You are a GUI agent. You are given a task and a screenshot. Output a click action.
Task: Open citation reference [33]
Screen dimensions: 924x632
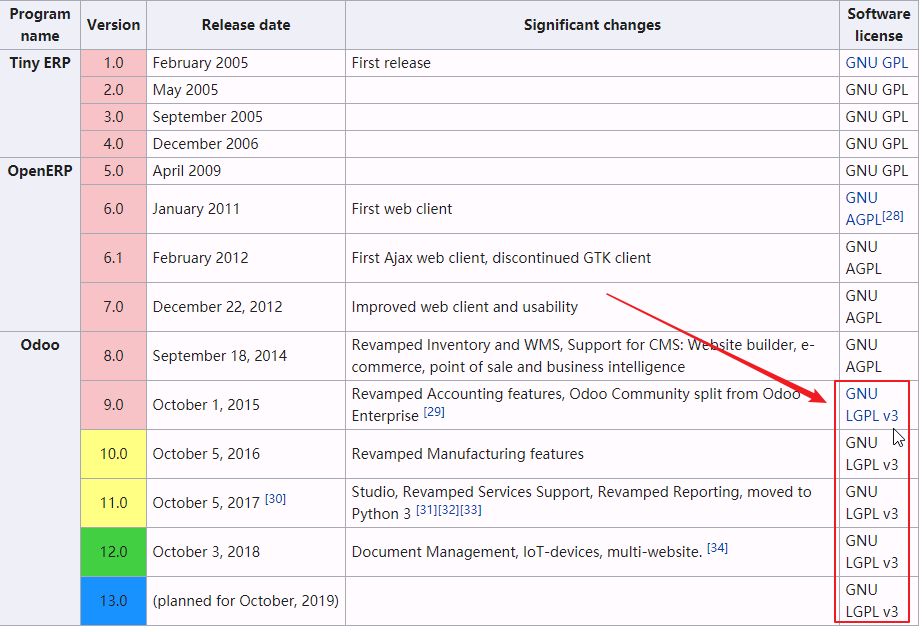tap(470, 509)
